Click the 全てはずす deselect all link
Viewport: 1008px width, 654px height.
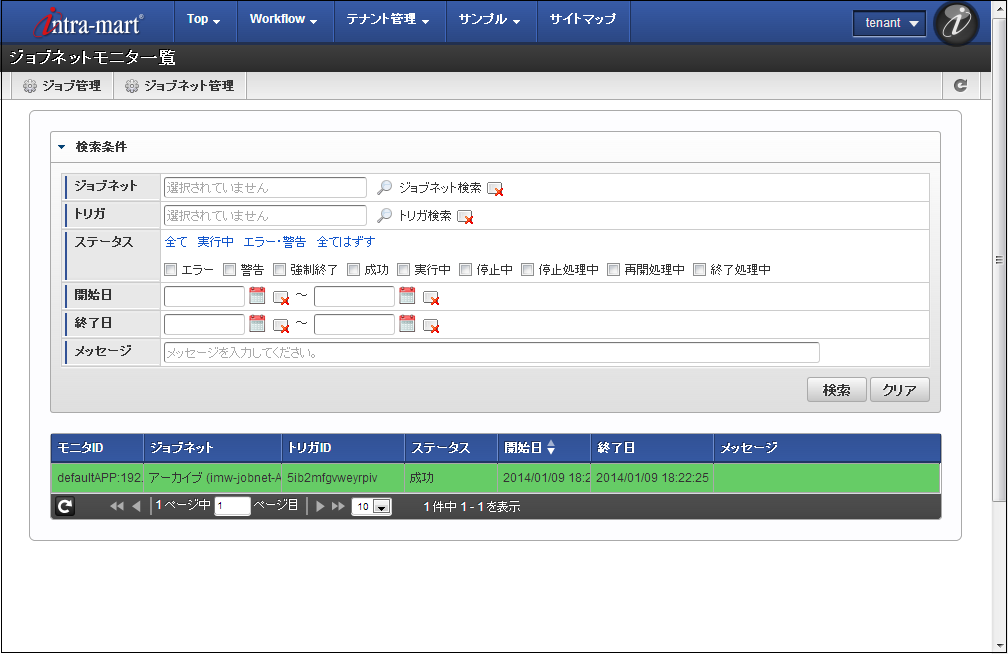(345, 242)
